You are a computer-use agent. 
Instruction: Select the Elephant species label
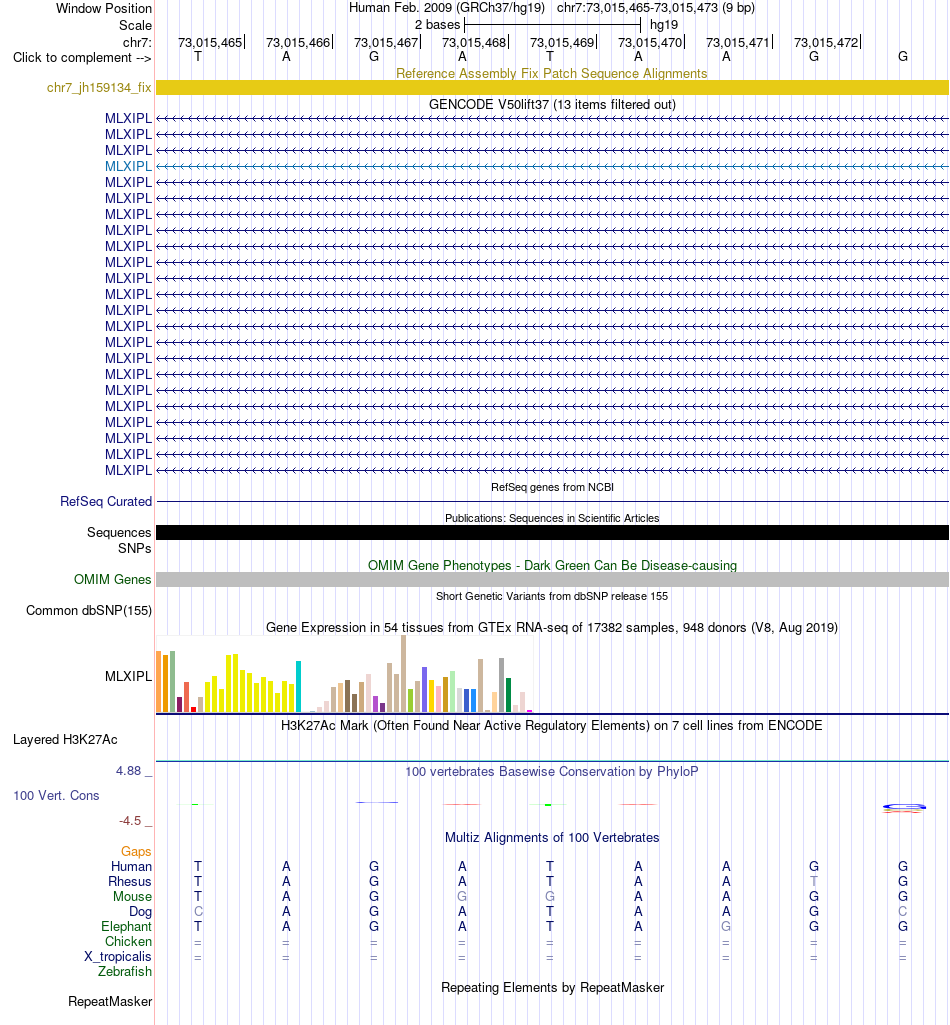pyautogui.click(x=126, y=927)
